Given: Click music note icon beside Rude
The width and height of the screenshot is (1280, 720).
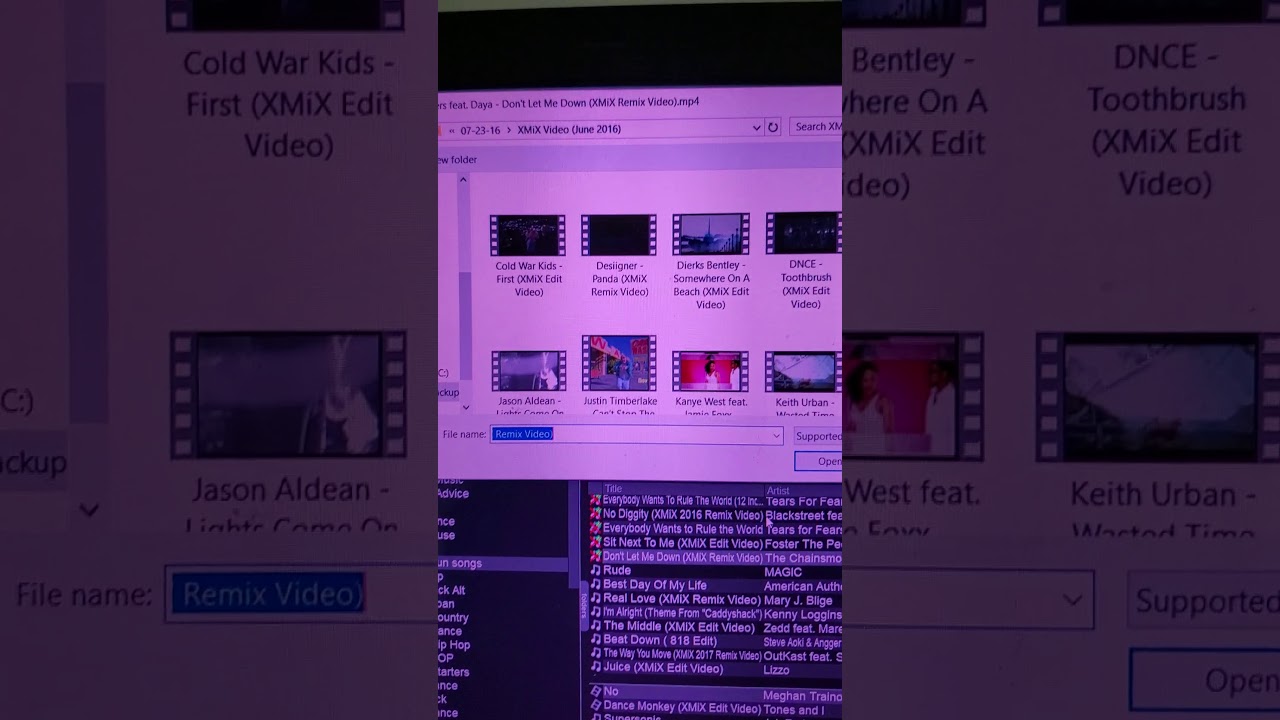Looking at the screenshot, I should click(595, 571).
